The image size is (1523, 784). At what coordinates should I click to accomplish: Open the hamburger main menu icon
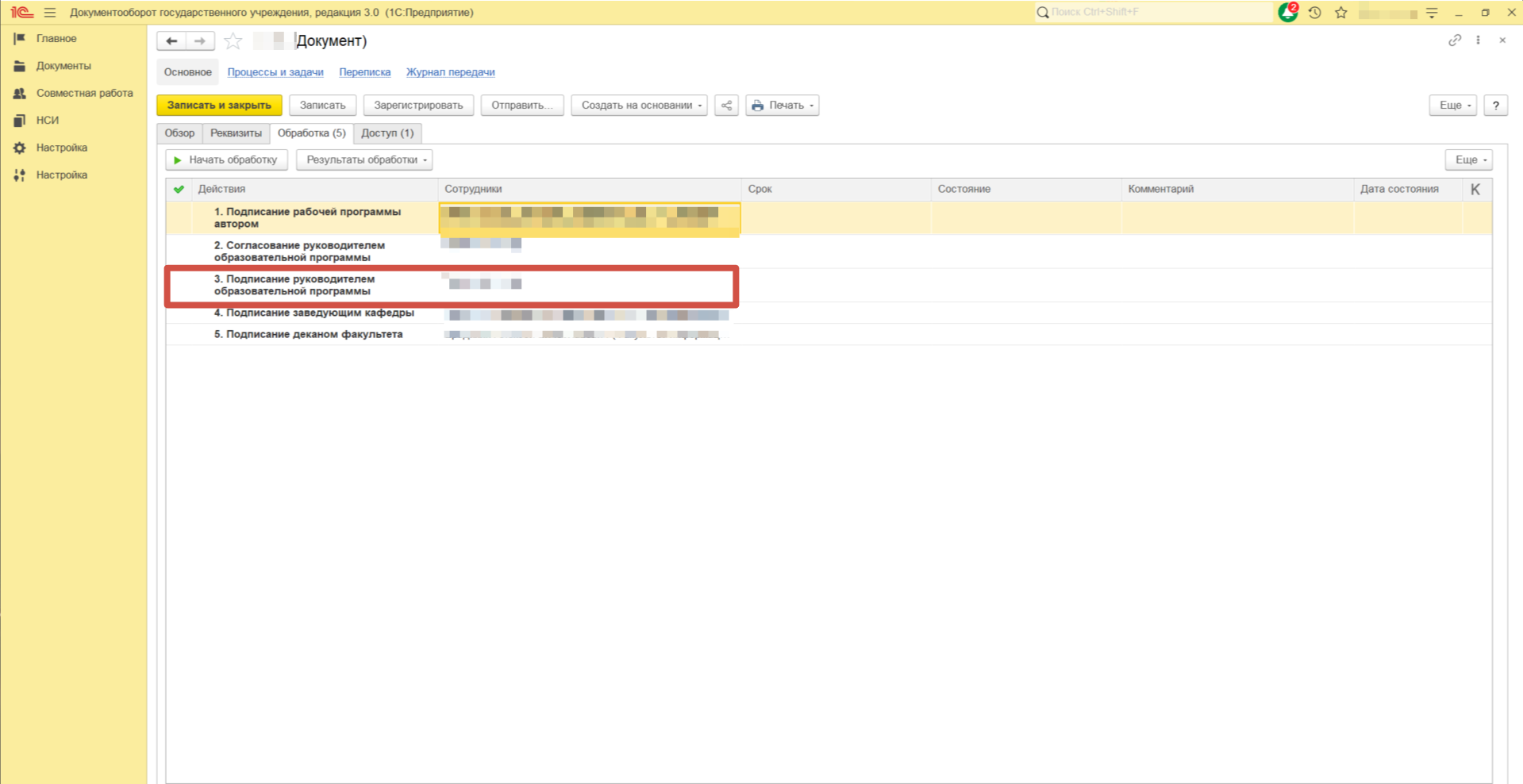[x=50, y=13]
